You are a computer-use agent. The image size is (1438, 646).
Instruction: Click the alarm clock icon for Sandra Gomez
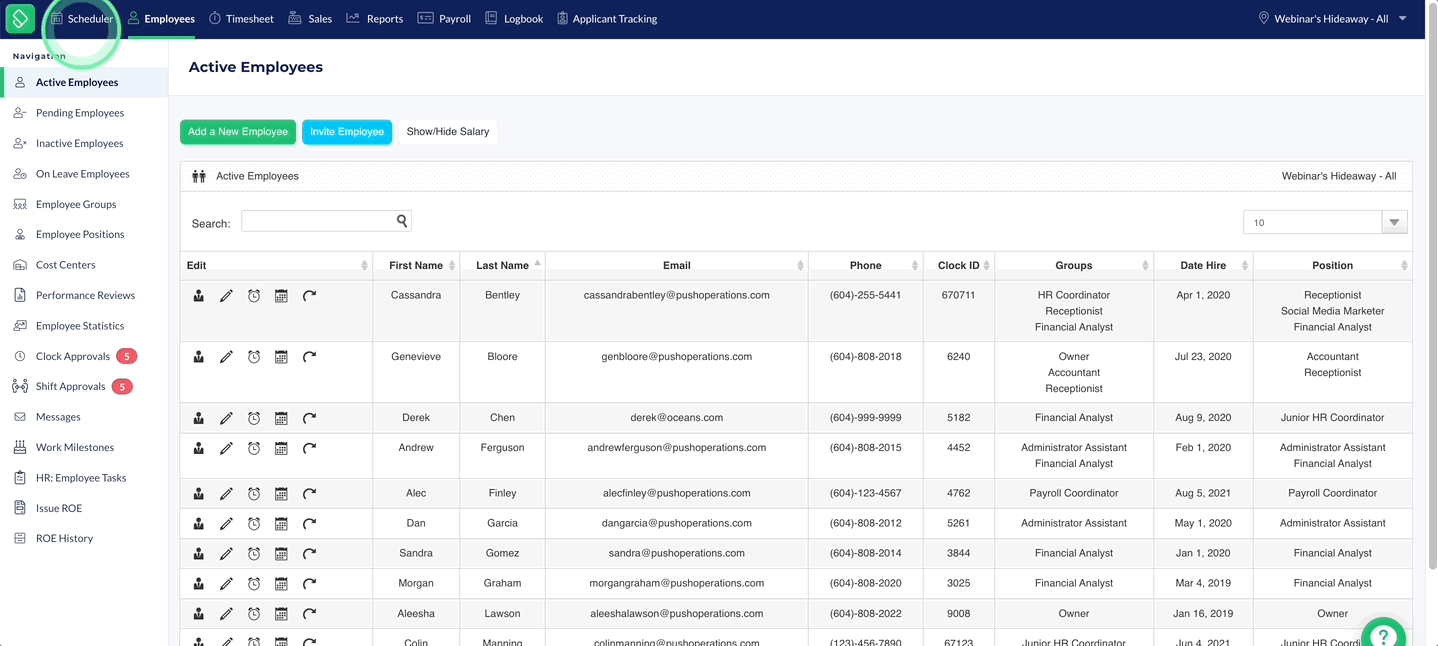point(254,553)
